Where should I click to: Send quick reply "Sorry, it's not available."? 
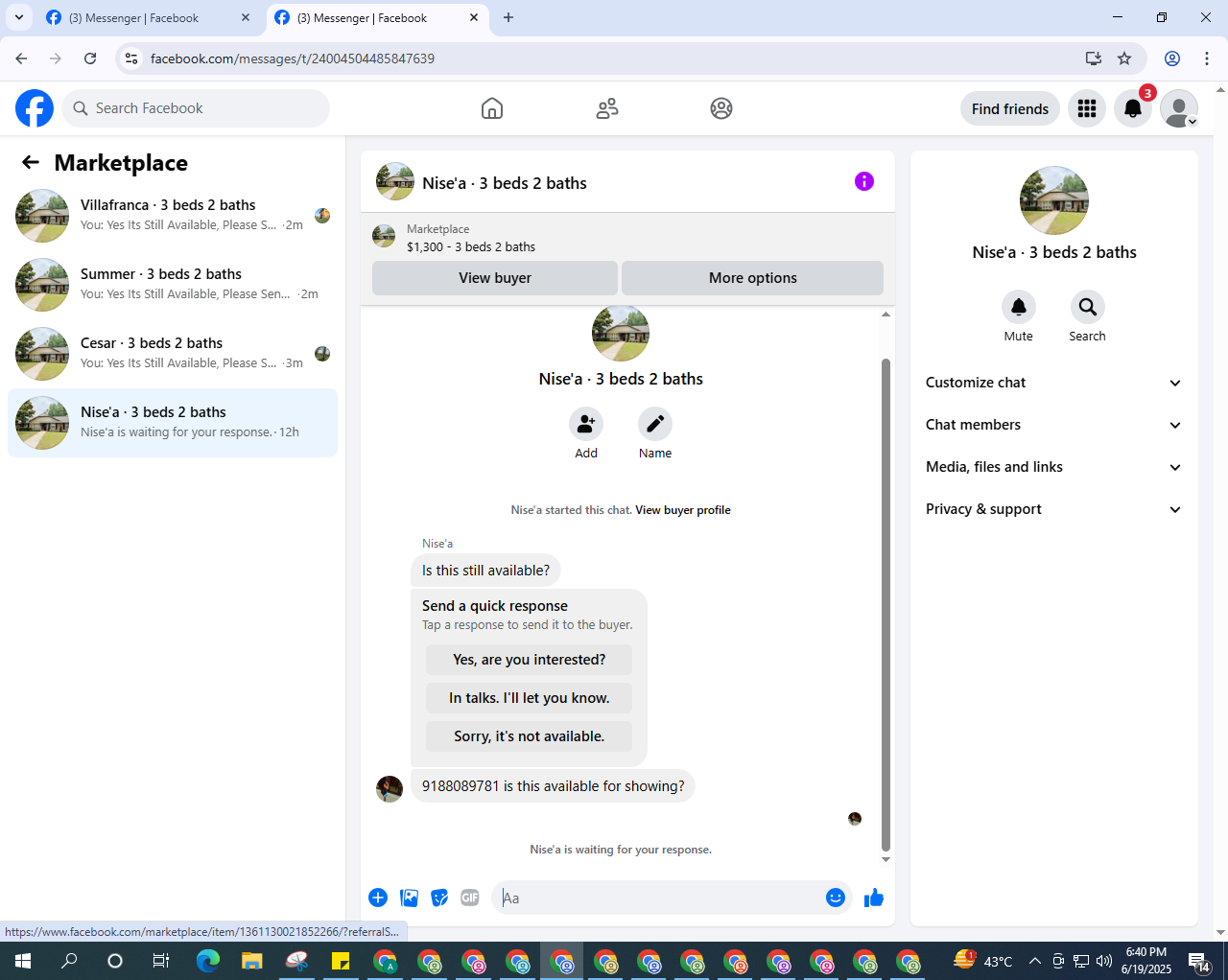pyautogui.click(x=530, y=736)
